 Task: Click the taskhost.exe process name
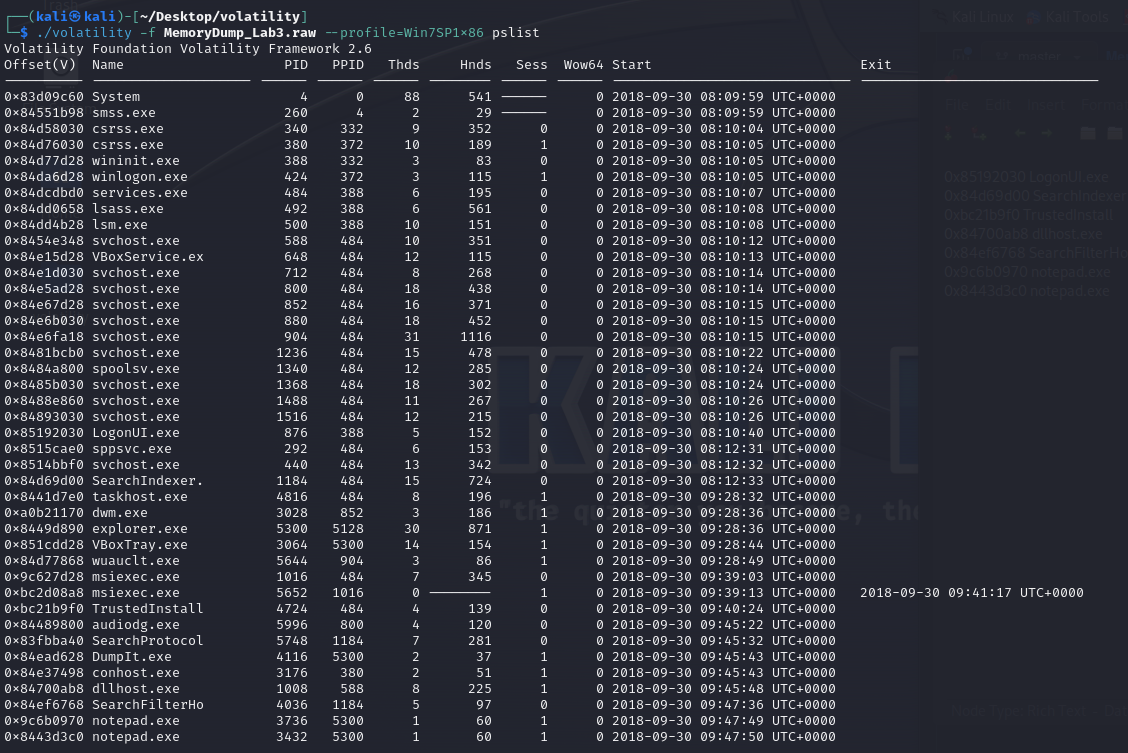pos(140,496)
